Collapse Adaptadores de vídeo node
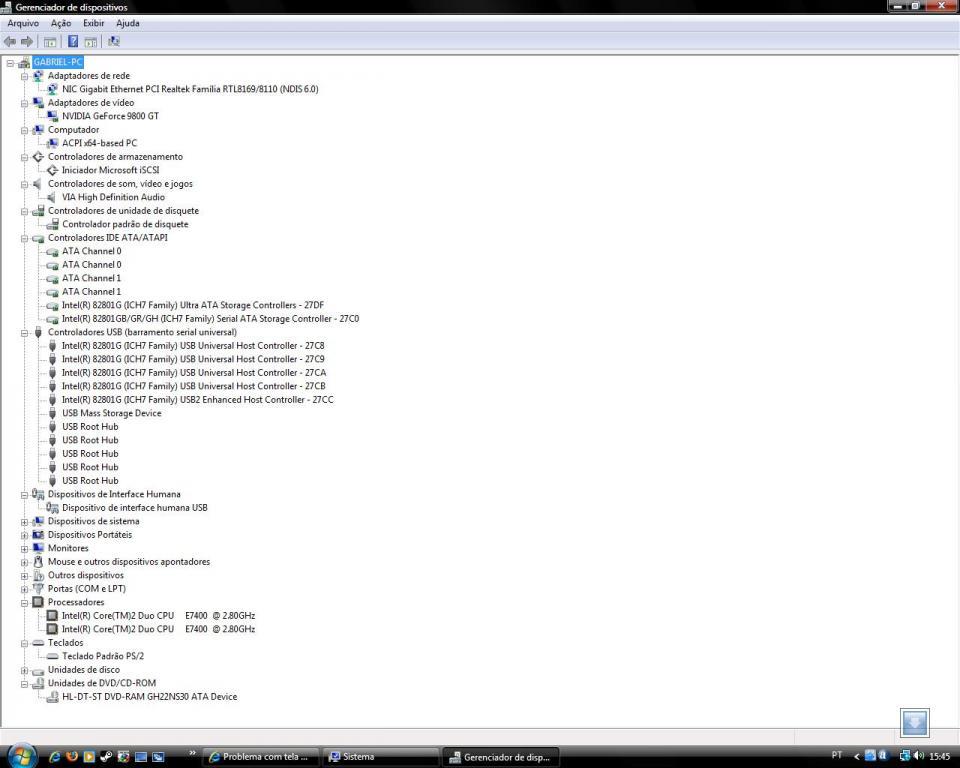Screen dimensions: 960x768 point(24,104)
